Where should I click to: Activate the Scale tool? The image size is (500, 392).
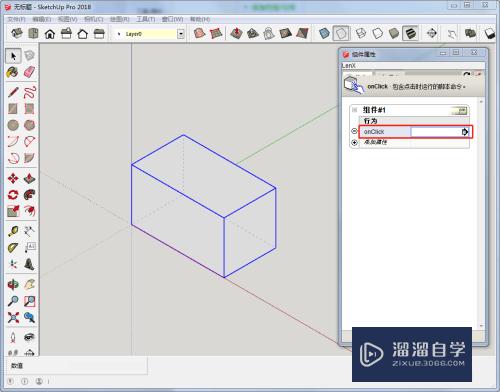tap(13, 211)
